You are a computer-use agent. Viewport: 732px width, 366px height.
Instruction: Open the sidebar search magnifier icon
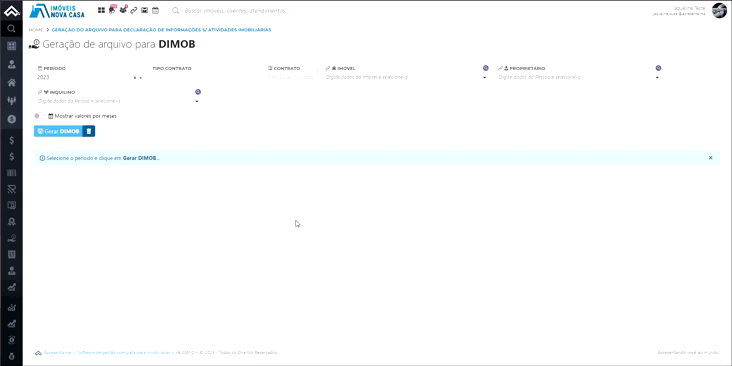(x=12, y=28)
